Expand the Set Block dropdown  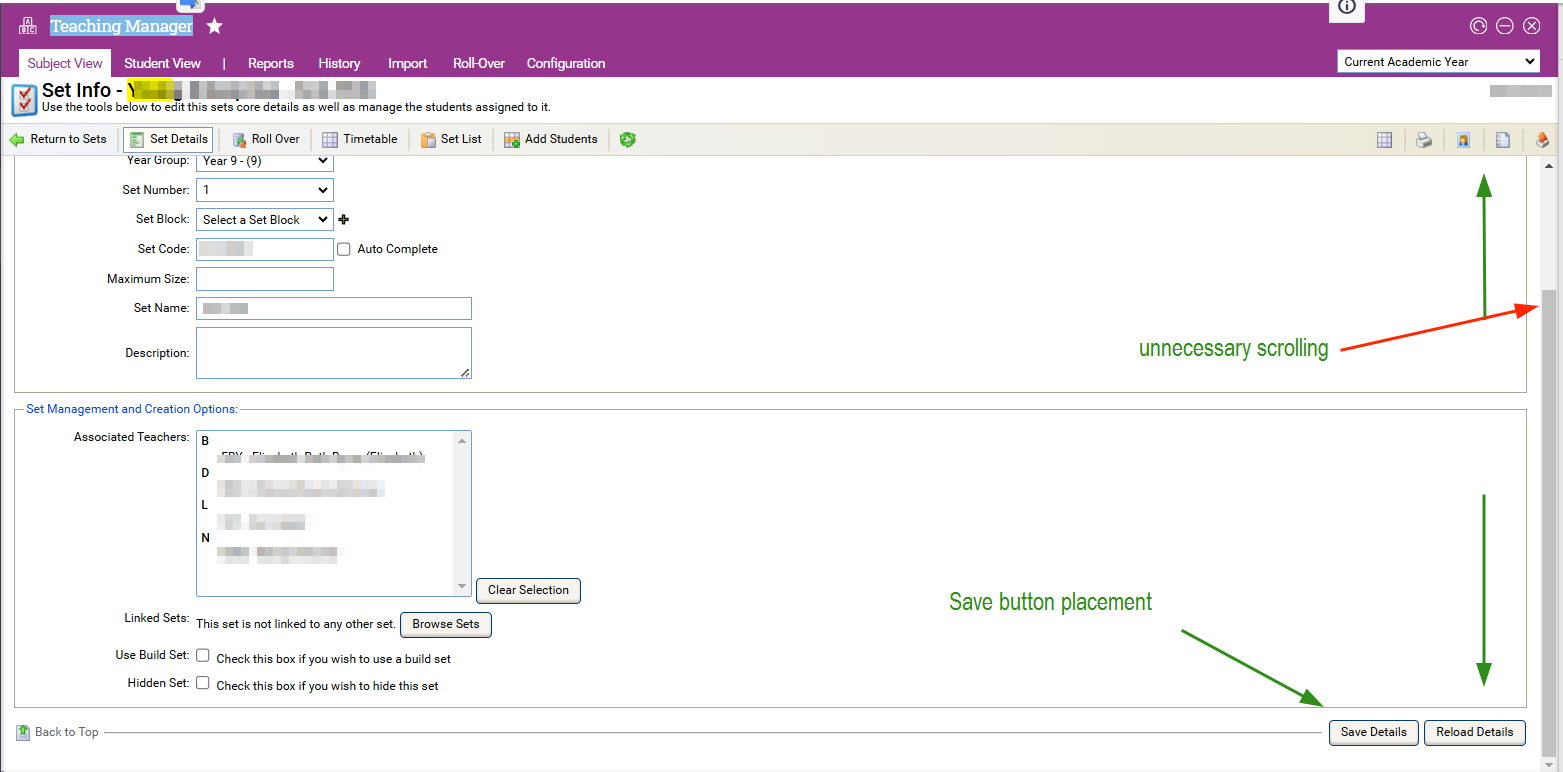264,220
